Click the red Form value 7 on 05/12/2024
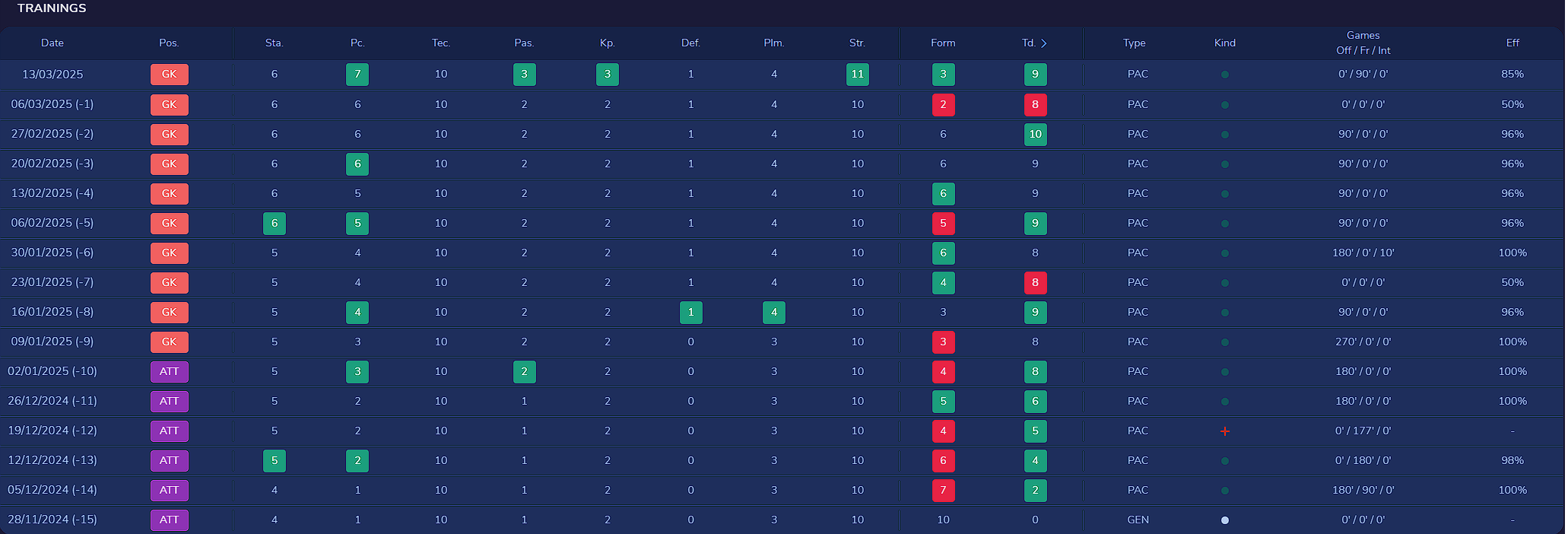This screenshot has height=534, width=1568. (943, 490)
